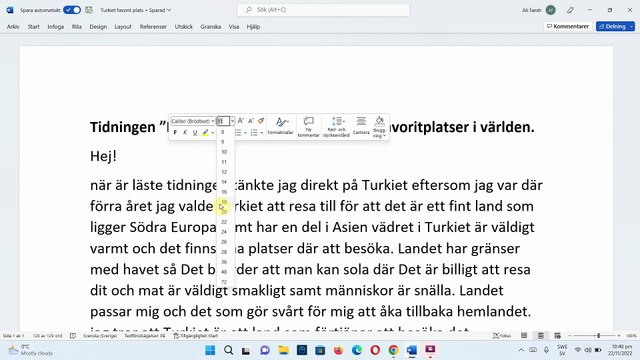Screen dimensions: 640x360
Task: Open the Kommentarer pane
Action: (x=568, y=26)
